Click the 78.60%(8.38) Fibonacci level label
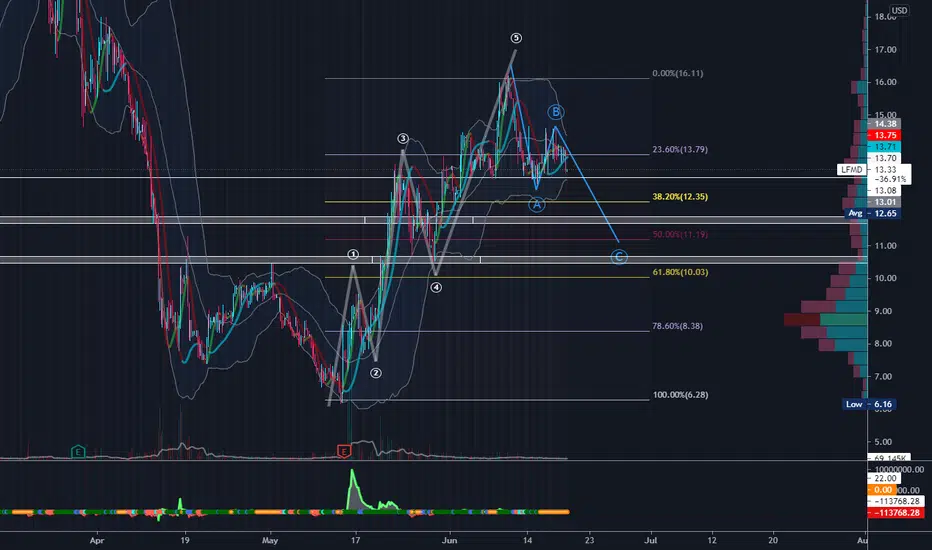 point(678,326)
